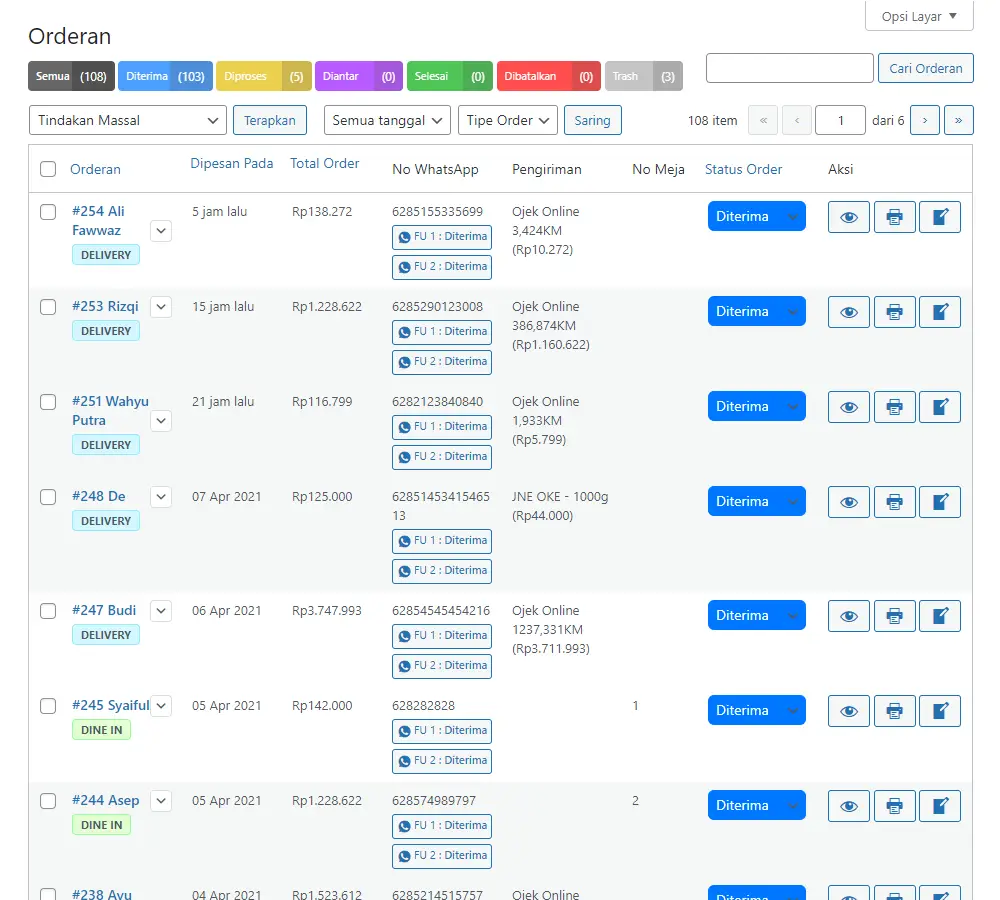Click the Saring filter button

click(x=592, y=120)
